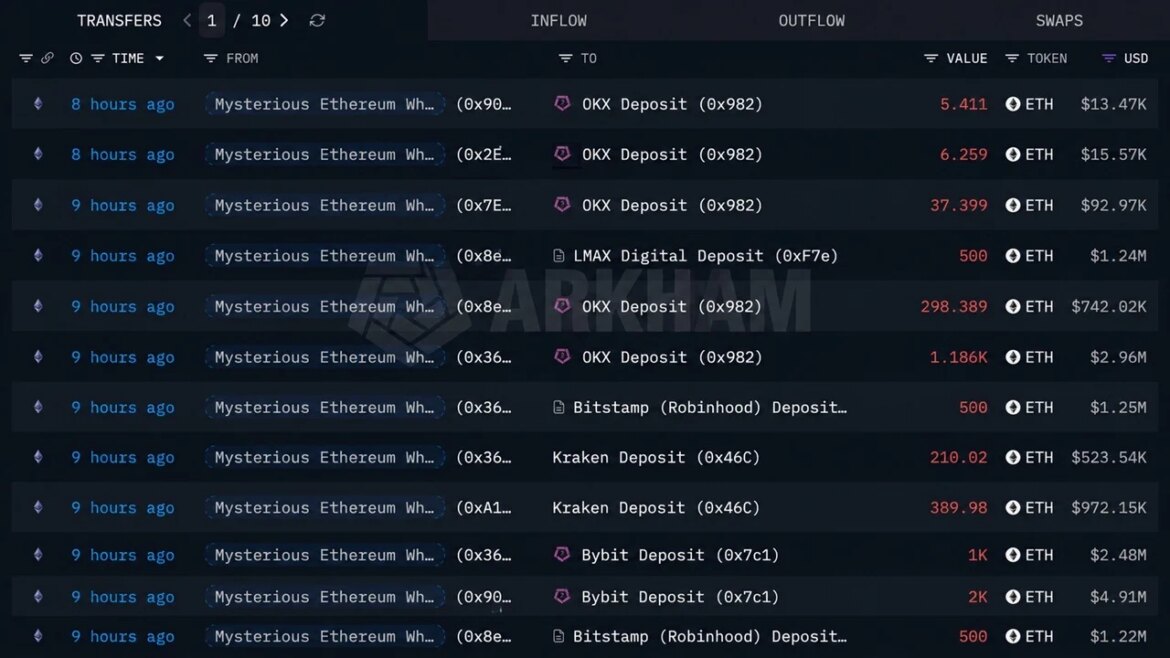Open Kraken Deposit 210.02 ETH row link
The height and width of the screenshot is (658, 1170).
656,457
